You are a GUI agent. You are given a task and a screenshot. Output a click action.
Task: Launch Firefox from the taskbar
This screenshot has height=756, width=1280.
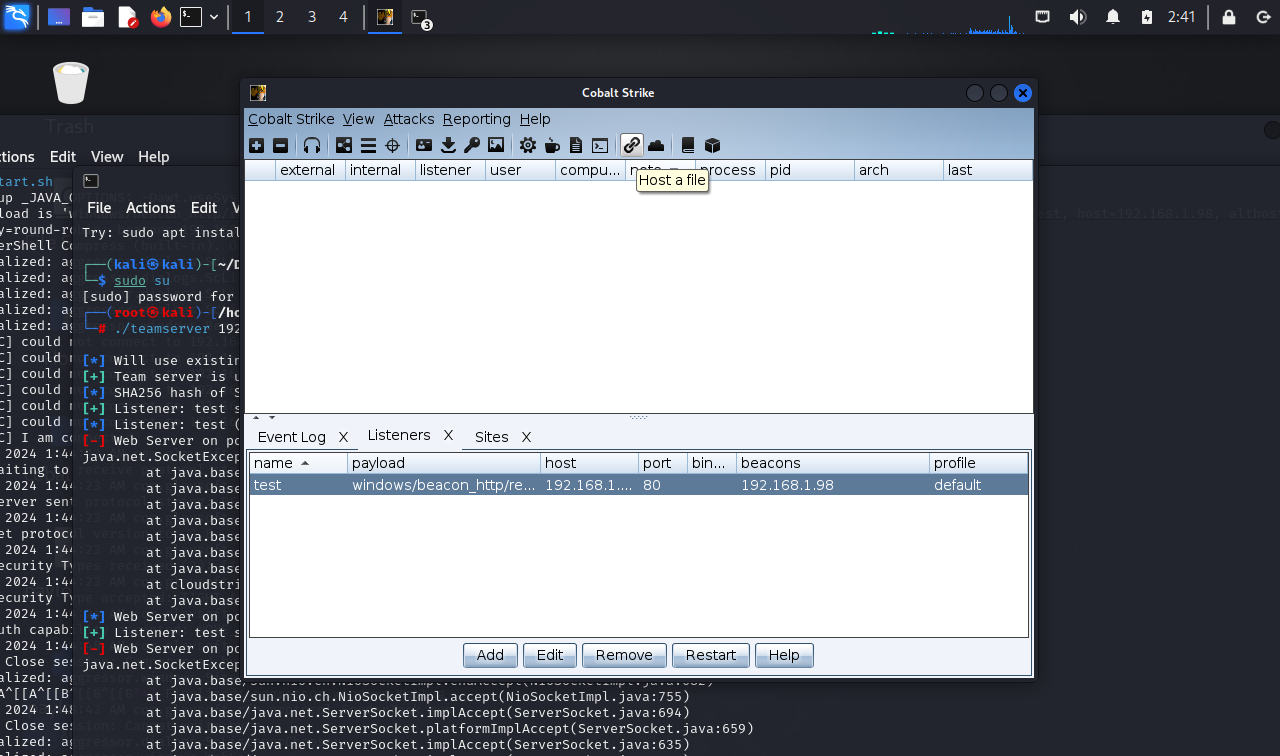click(x=160, y=17)
